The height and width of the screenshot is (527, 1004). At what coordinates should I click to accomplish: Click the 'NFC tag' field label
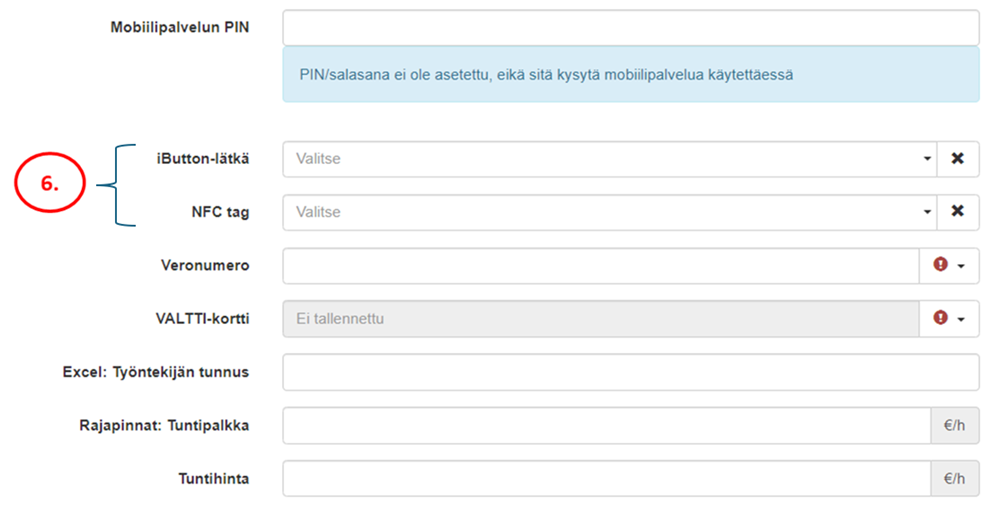(x=219, y=212)
